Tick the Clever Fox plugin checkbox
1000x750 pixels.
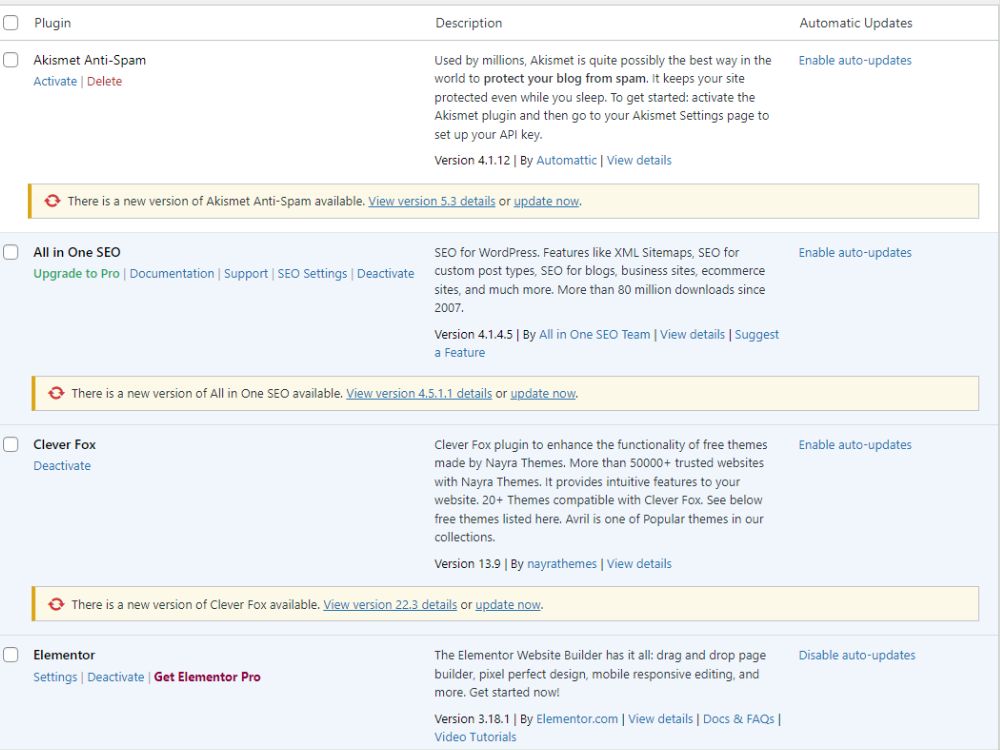[11, 445]
